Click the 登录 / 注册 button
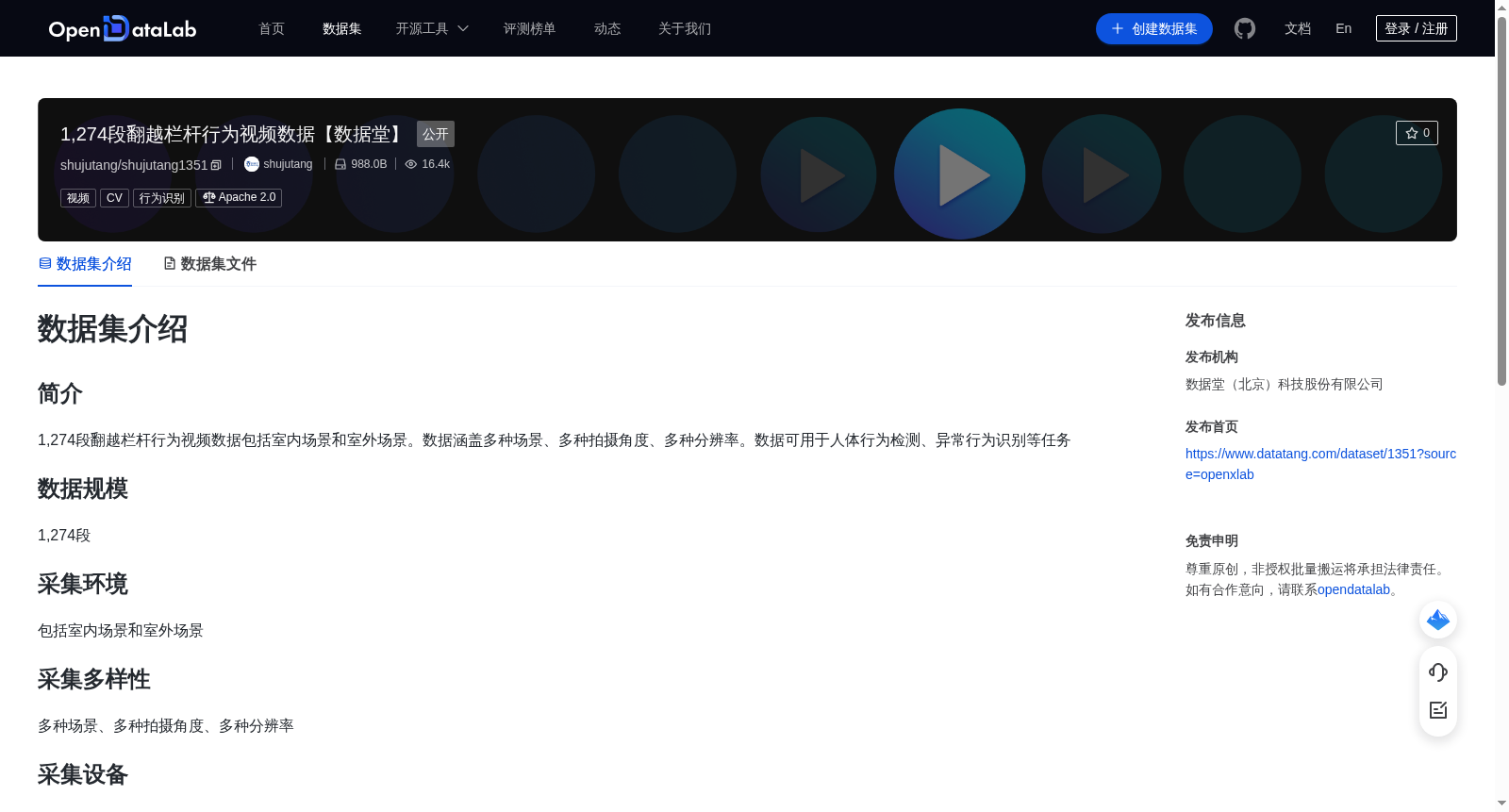 coord(1417,28)
